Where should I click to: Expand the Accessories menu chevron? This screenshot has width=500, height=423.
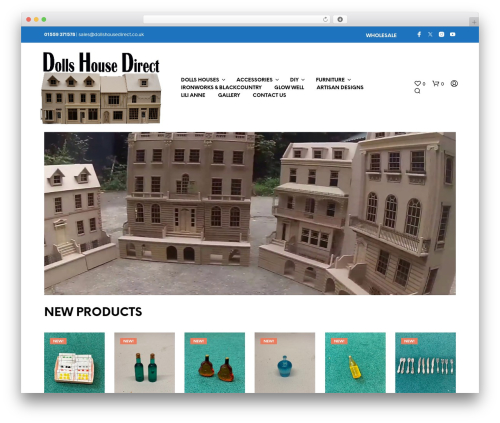[277, 80]
